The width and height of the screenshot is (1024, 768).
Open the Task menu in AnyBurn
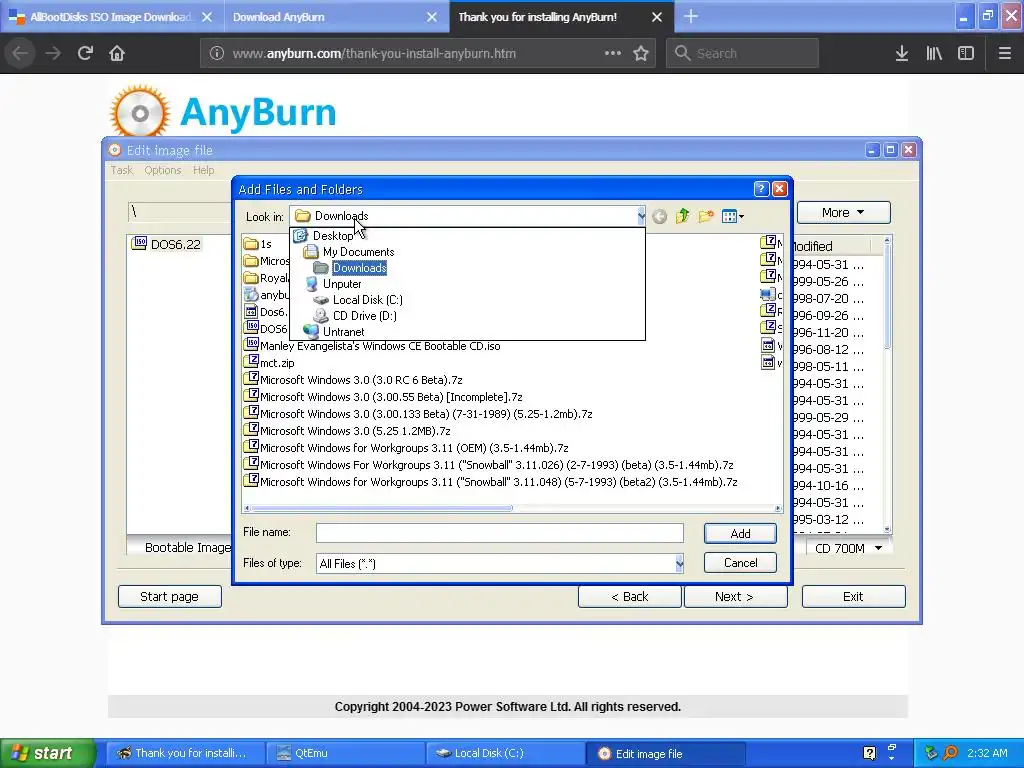(x=121, y=170)
